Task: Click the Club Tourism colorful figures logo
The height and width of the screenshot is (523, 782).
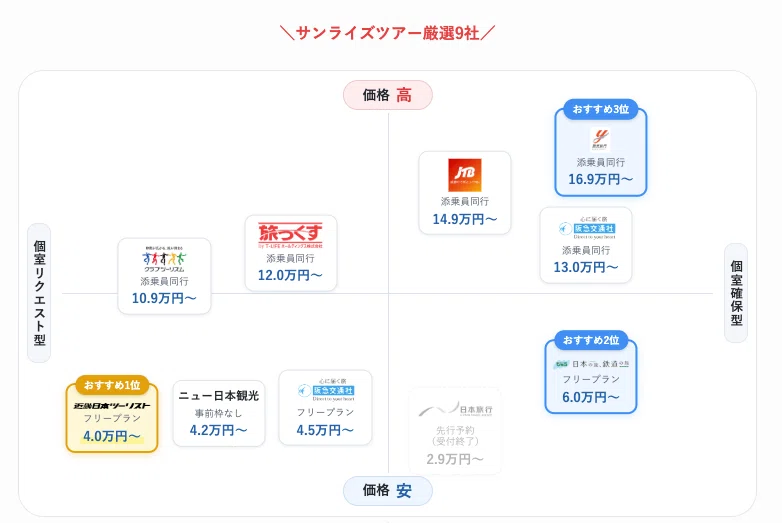Action: pyautogui.click(x=164, y=259)
